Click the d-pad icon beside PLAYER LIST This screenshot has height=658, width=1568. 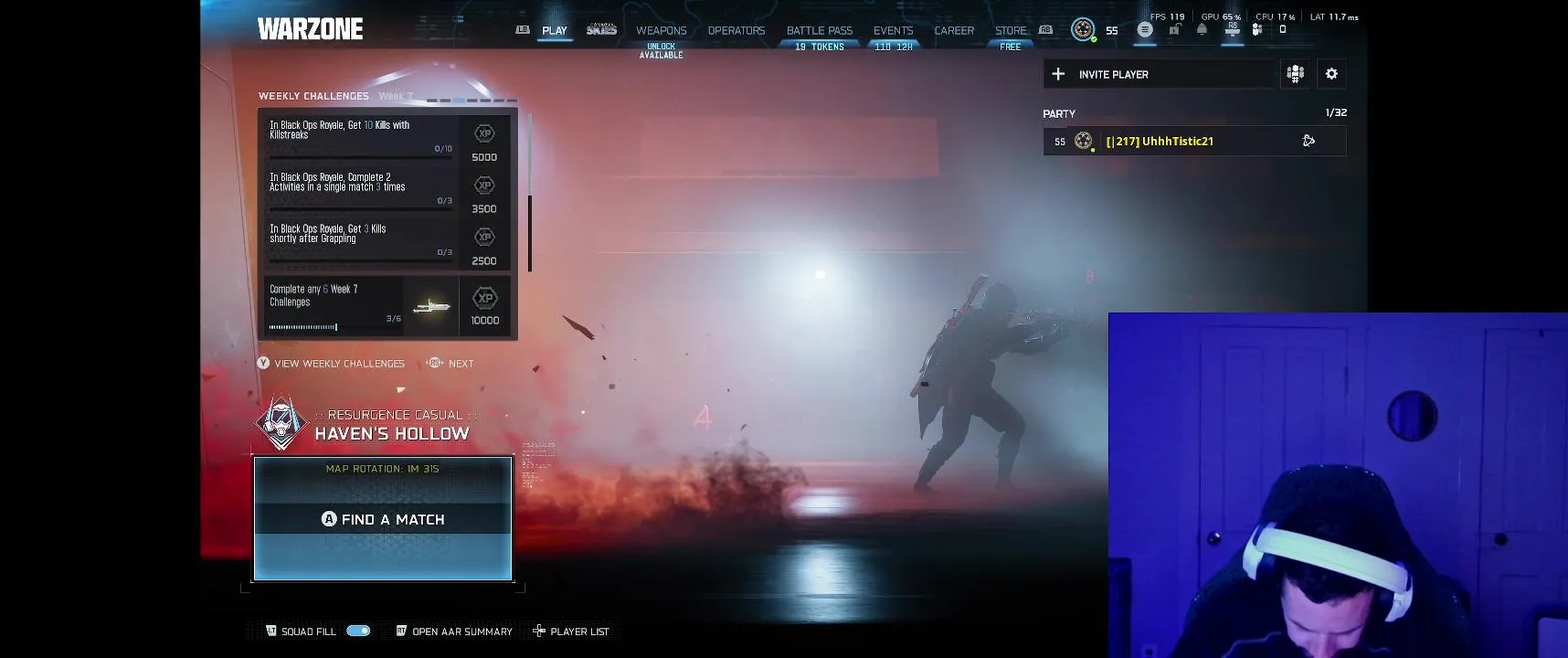click(539, 631)
